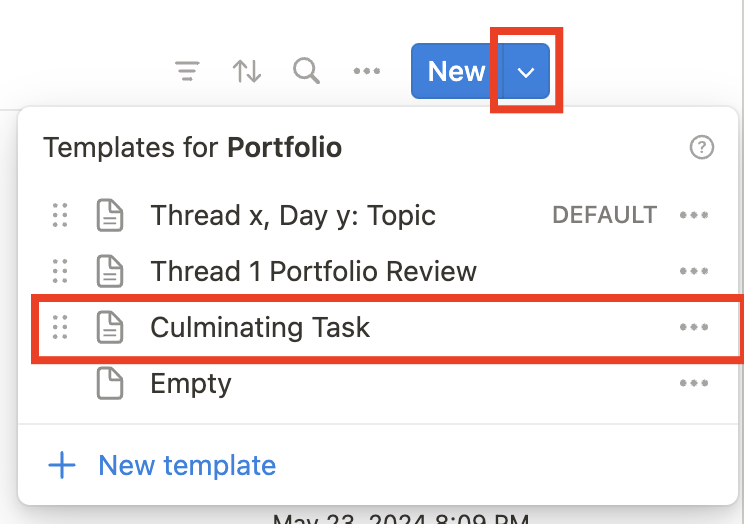Open options for Thread x default template
Viewport: 744px width, 524px height.
694,215
